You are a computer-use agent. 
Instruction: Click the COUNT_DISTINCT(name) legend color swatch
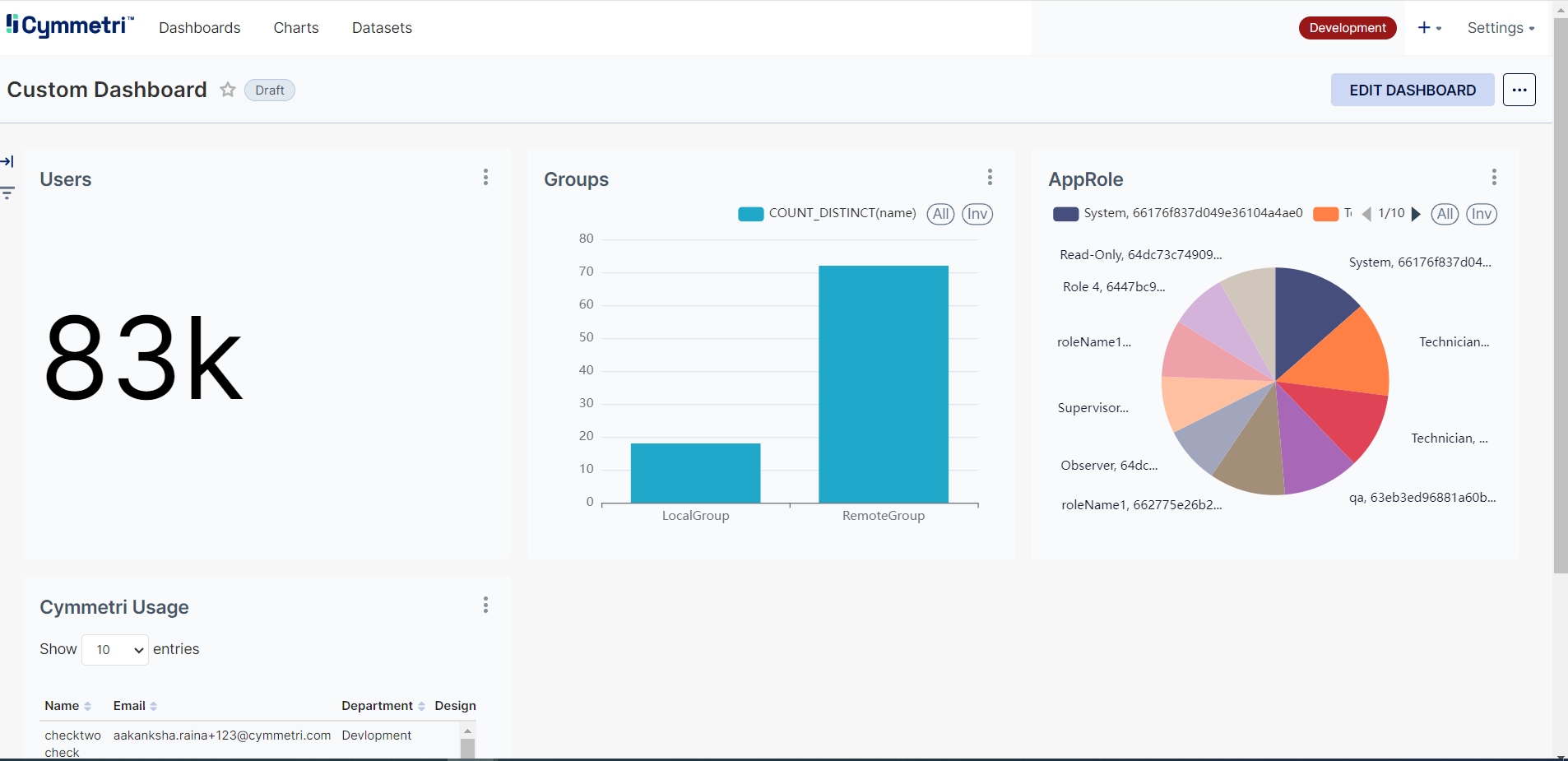(x=750, y=214)
